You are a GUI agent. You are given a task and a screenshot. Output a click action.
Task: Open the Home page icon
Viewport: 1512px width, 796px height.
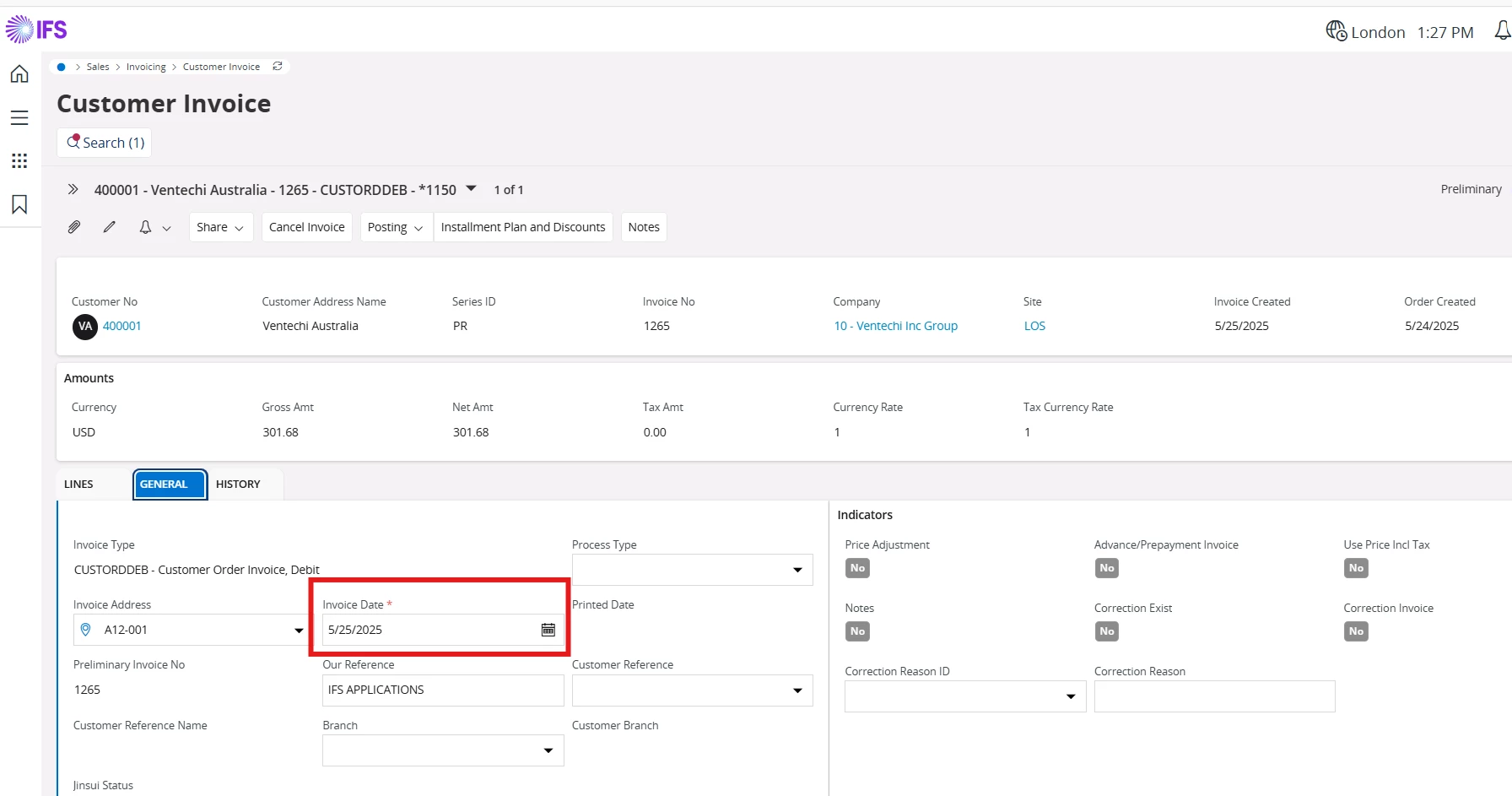[x=19, y=74]
